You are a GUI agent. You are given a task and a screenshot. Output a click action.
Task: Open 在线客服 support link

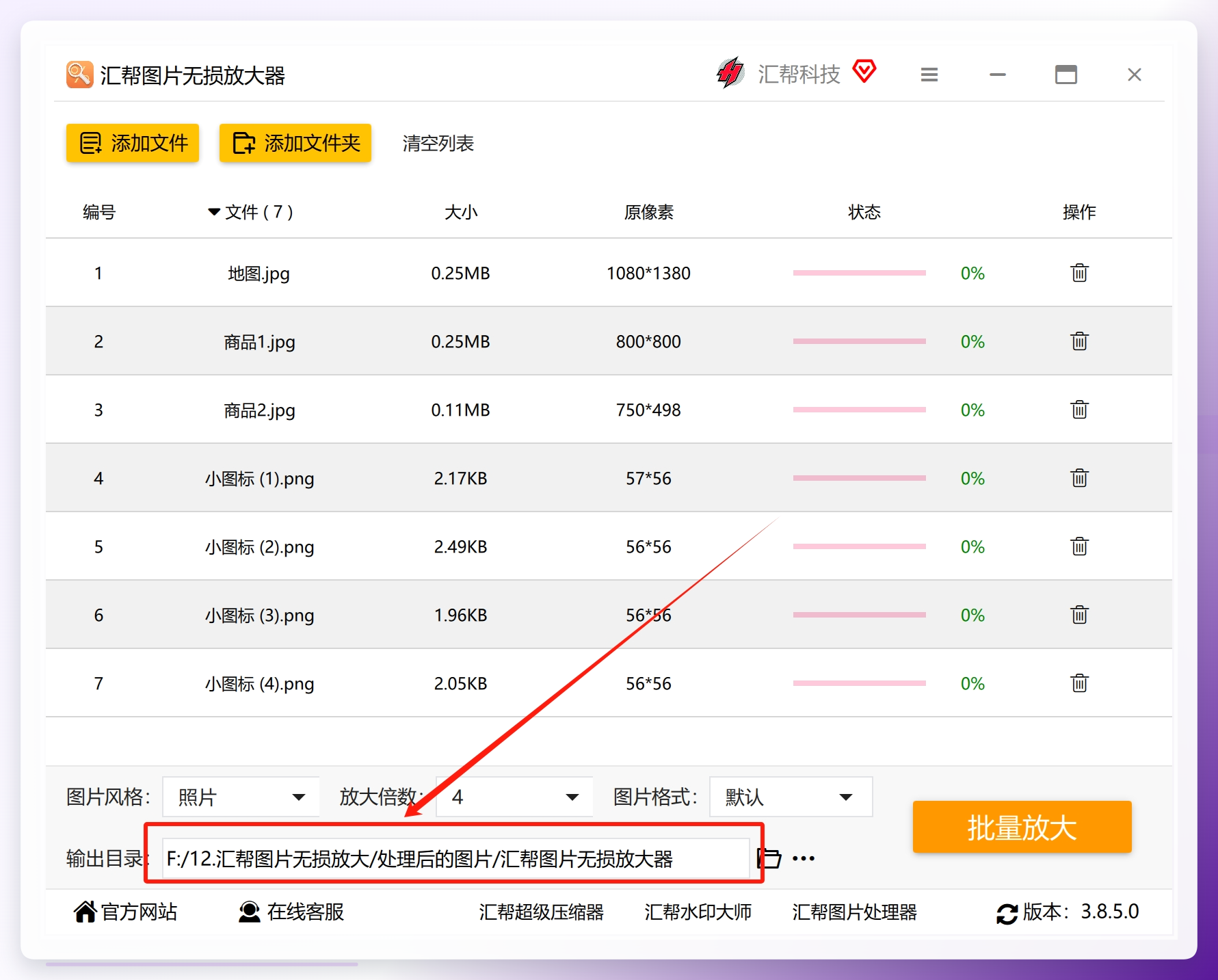click(291, 912)
